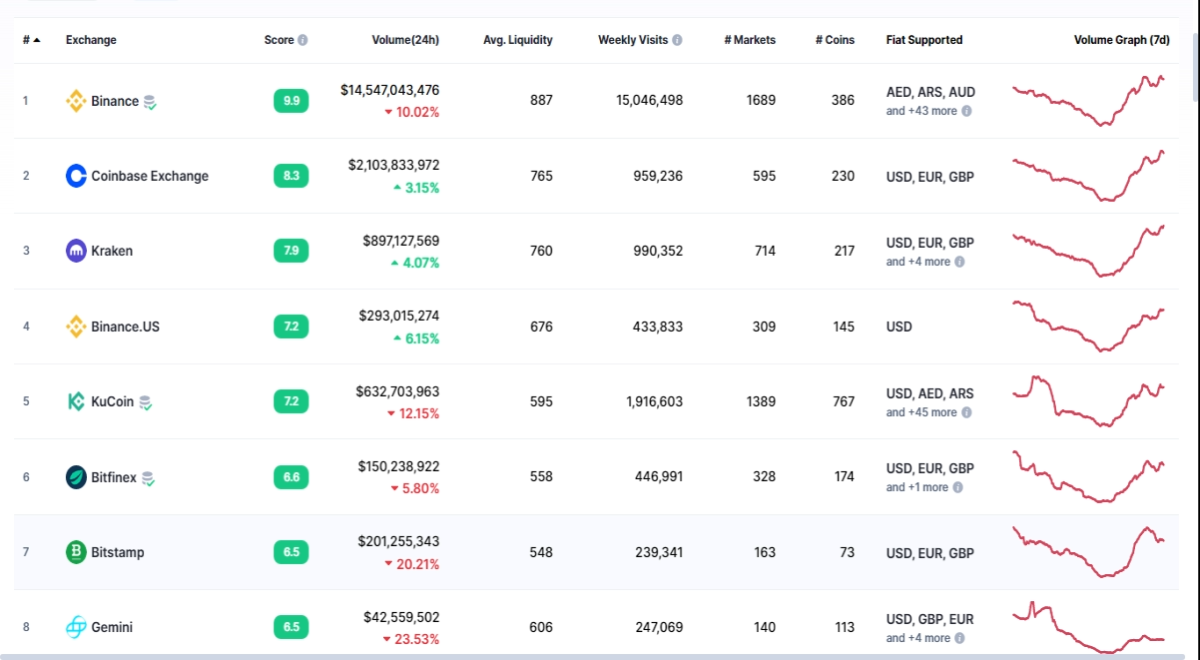Click Coinbase volume value $2,103,833,972
Screen dimensions: 1200x660
[394, 165]
